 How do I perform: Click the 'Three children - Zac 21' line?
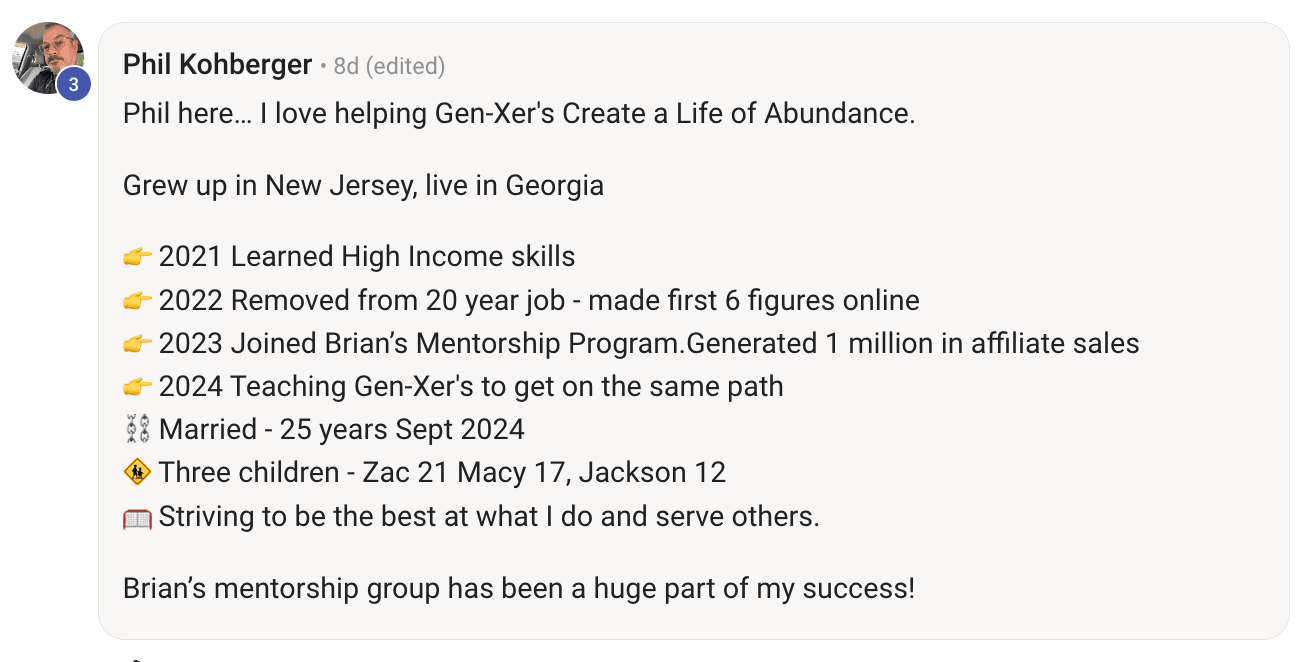tap(442, 473)
